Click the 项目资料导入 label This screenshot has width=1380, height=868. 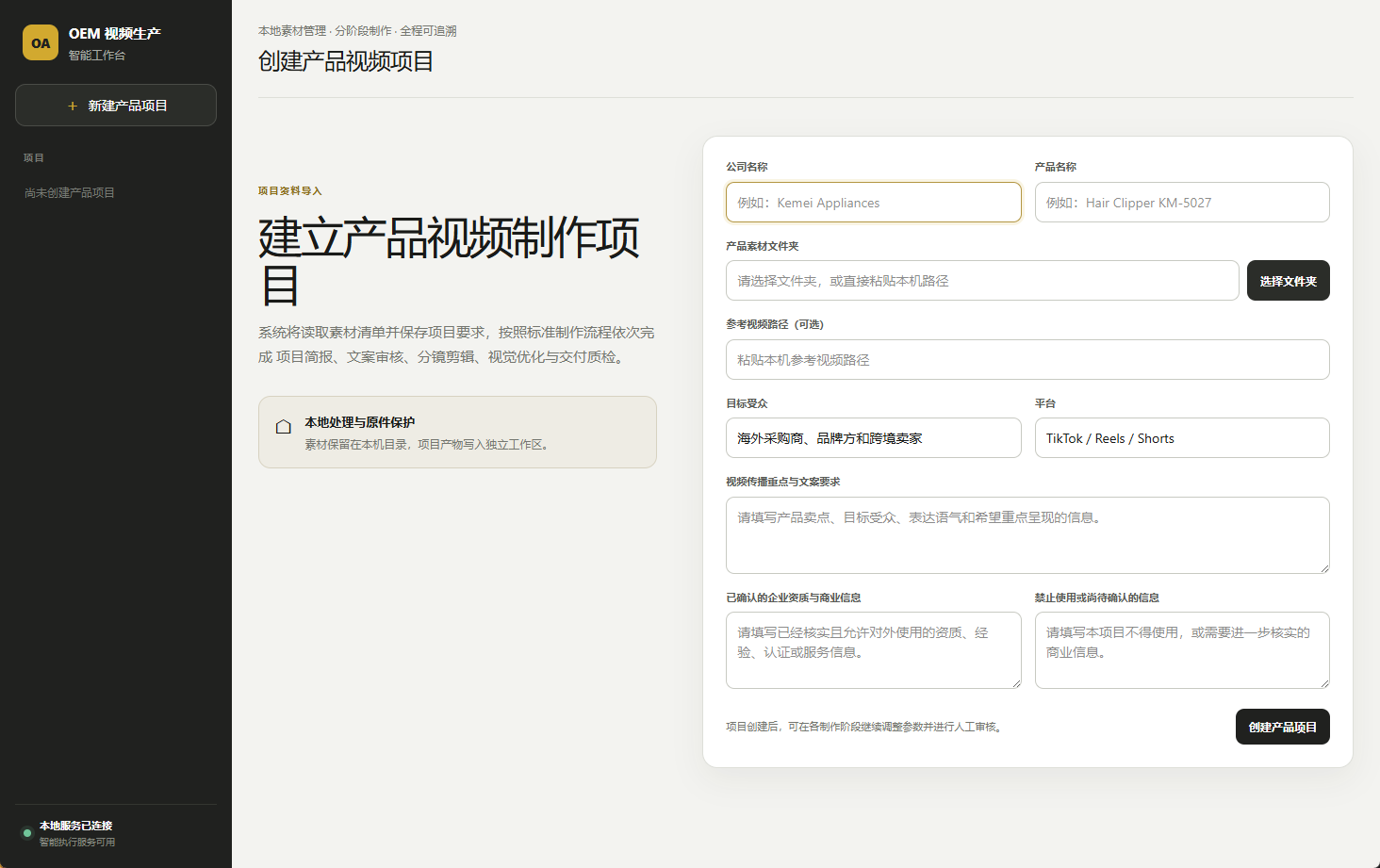(290, 191)
